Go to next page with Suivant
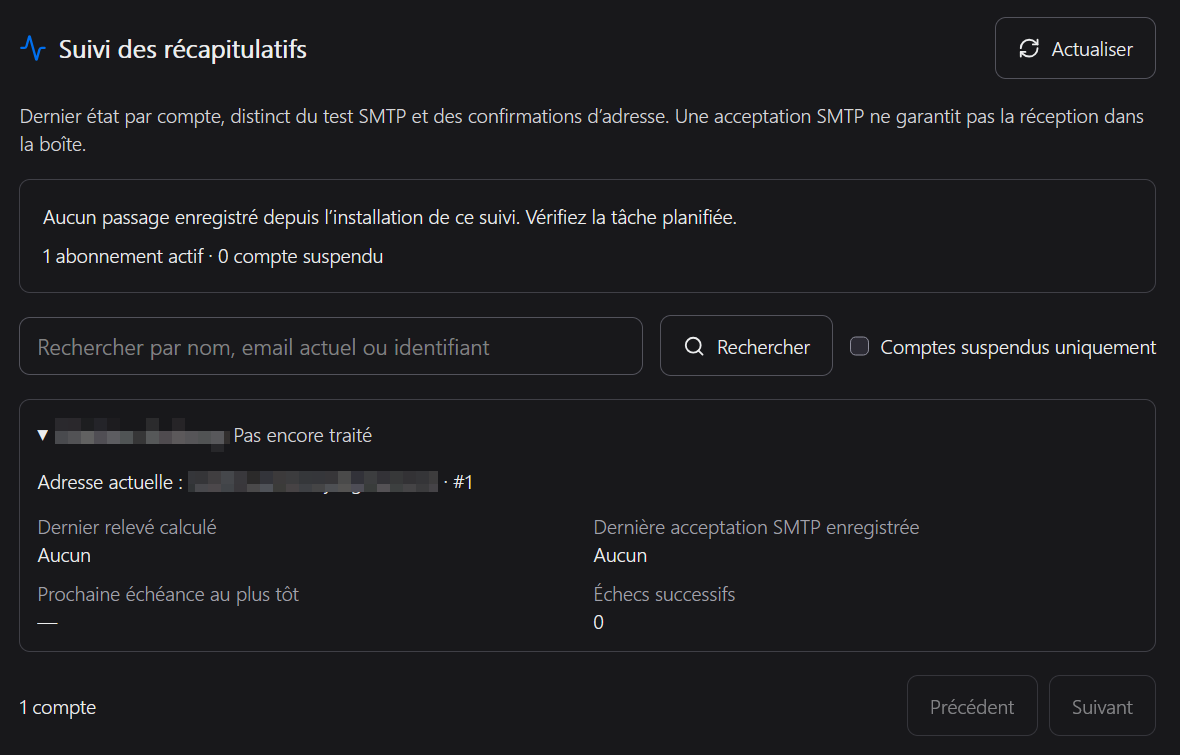 pyautogui.click(x=1102, y=706)
